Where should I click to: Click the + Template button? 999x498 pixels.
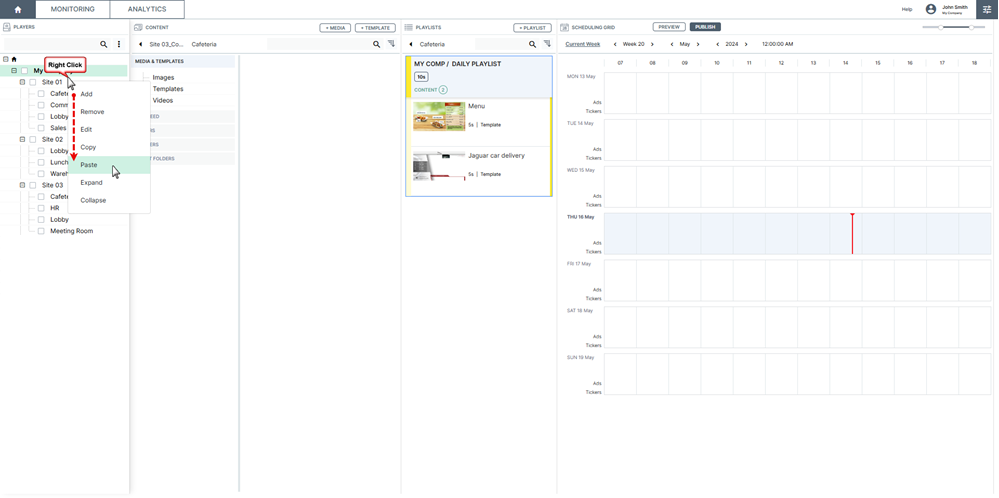(375, 28)
